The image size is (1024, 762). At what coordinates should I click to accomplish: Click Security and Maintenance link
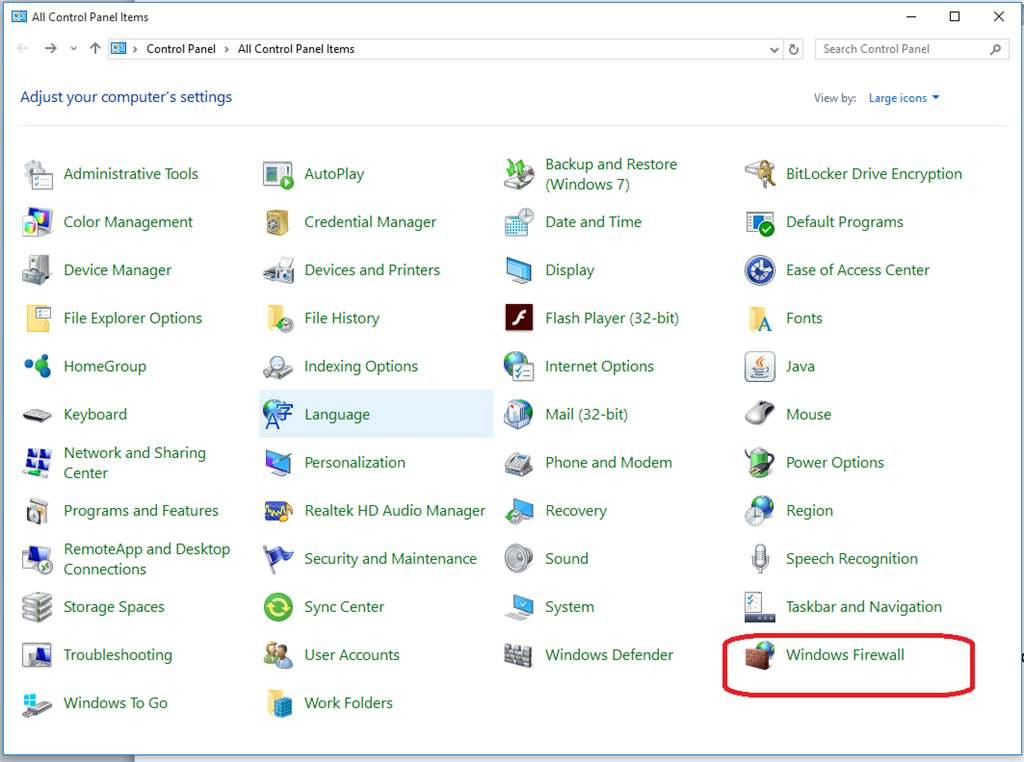[x=391, y=559]
